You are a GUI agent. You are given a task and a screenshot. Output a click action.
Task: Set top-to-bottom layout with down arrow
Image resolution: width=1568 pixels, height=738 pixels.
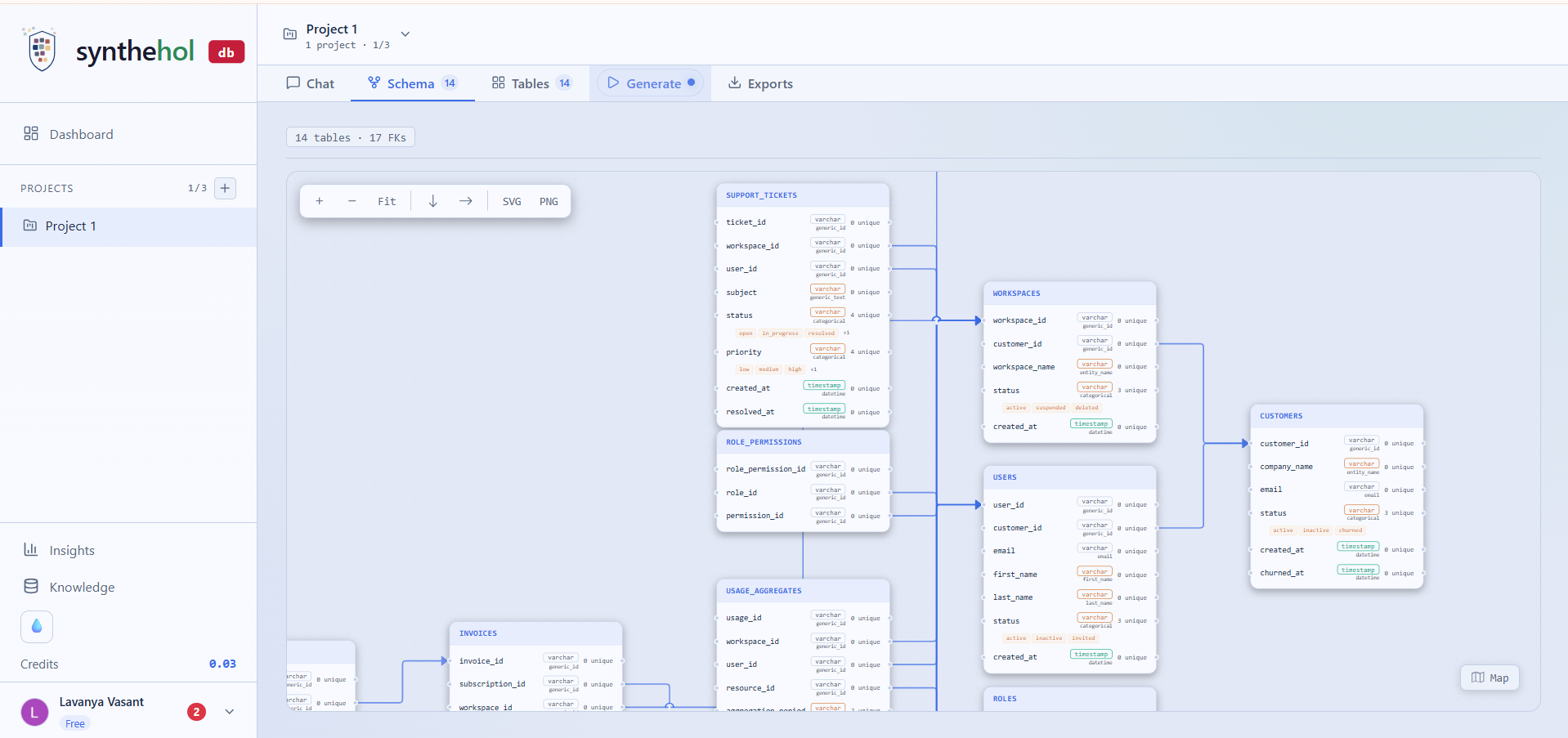(x=433, y=201)
